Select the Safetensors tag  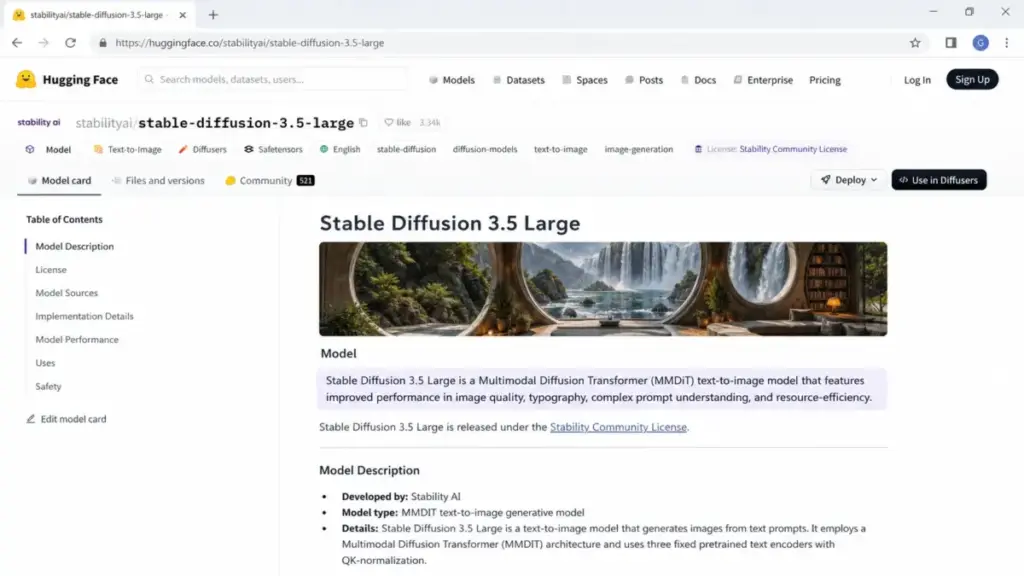273,149
